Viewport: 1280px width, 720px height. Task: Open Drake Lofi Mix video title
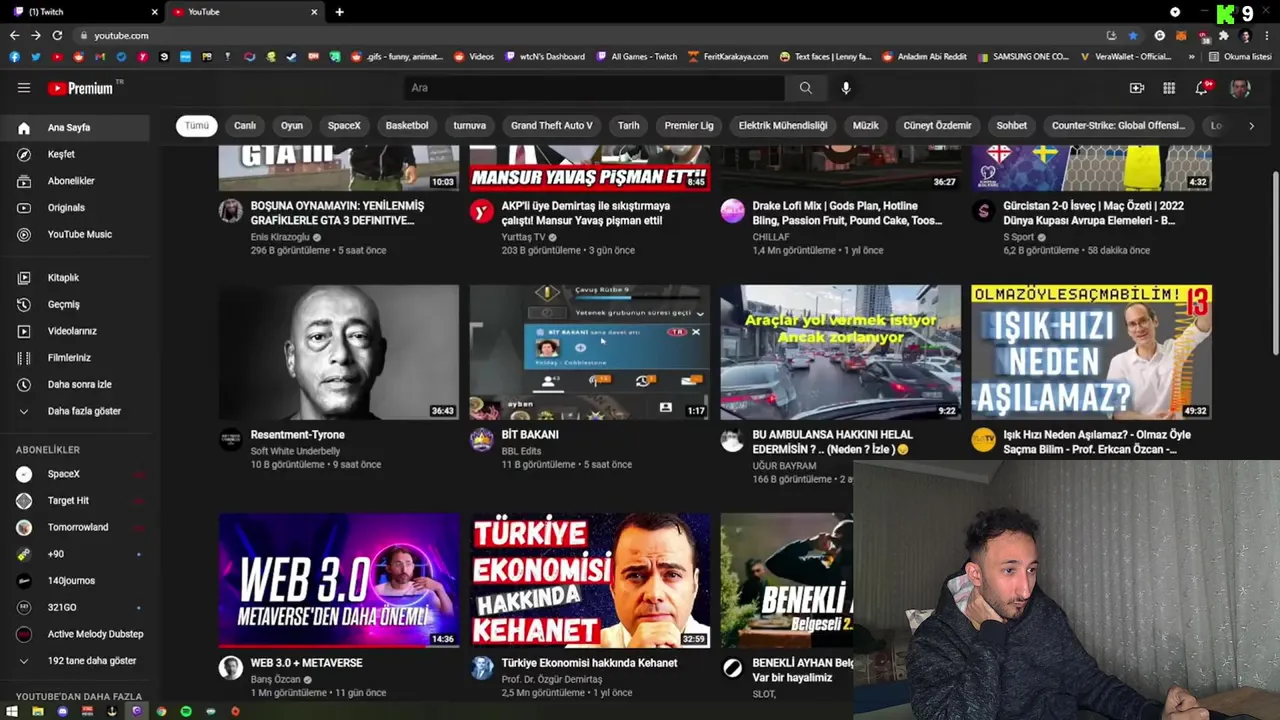[847, 213]
